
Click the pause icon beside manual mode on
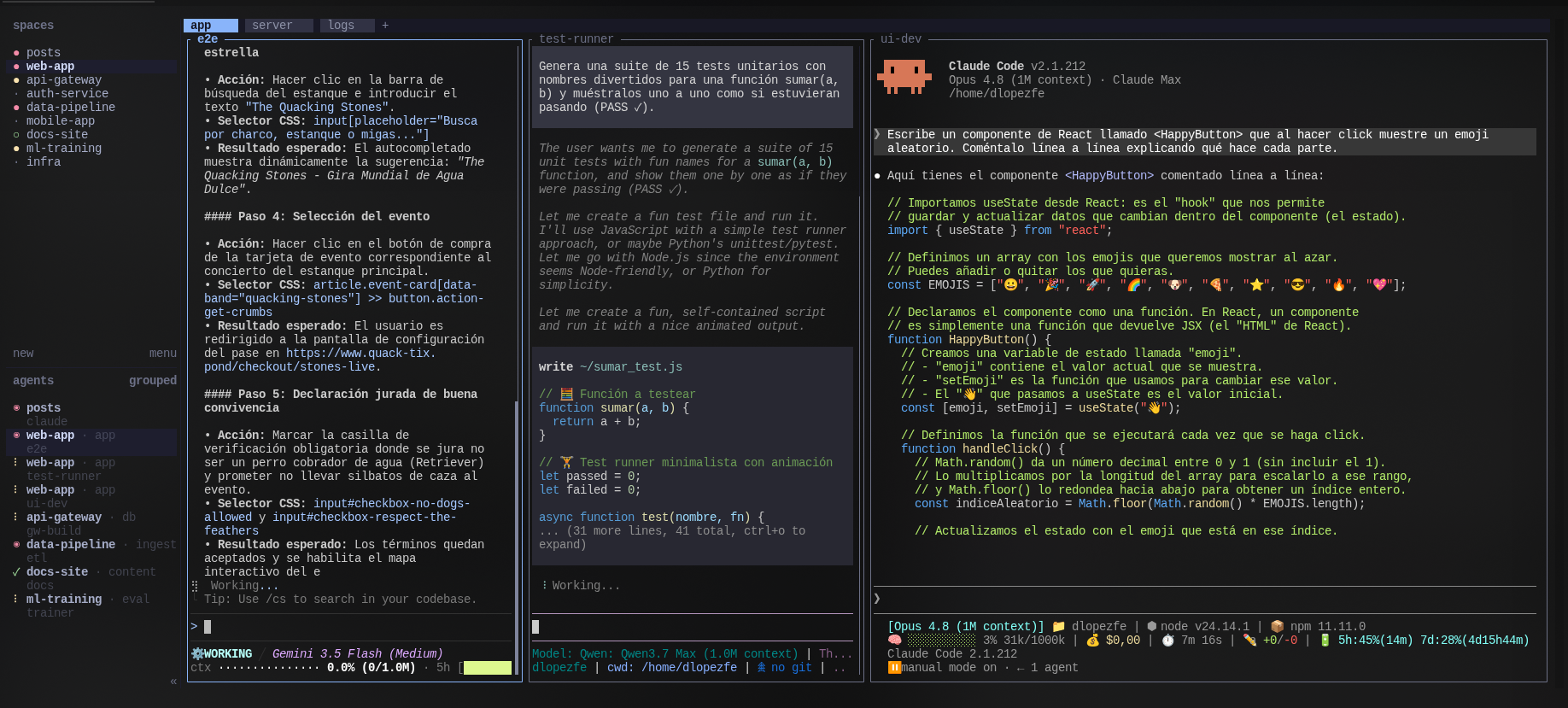894,668
